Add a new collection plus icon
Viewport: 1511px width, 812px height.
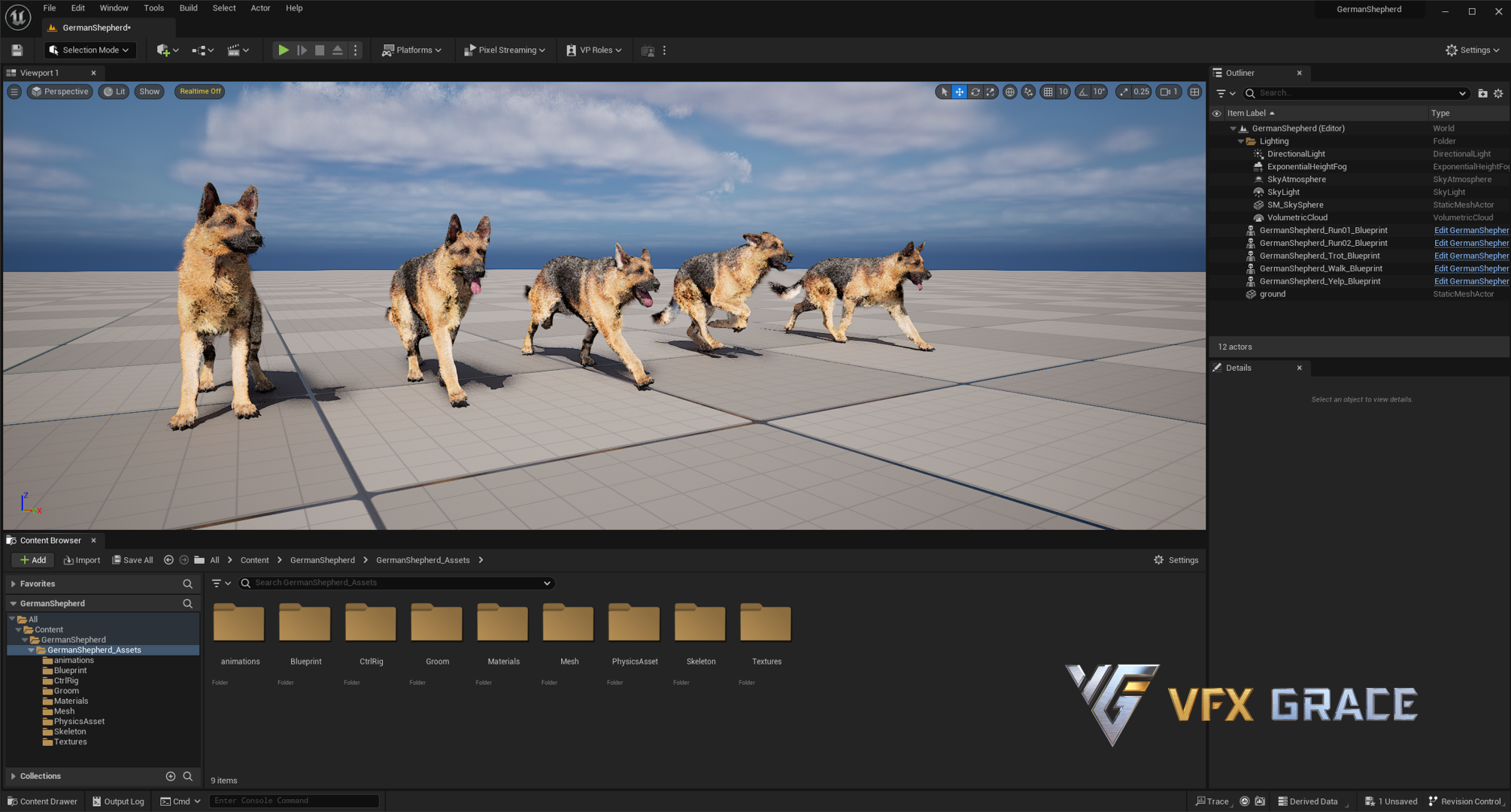(x=171, y=777)
